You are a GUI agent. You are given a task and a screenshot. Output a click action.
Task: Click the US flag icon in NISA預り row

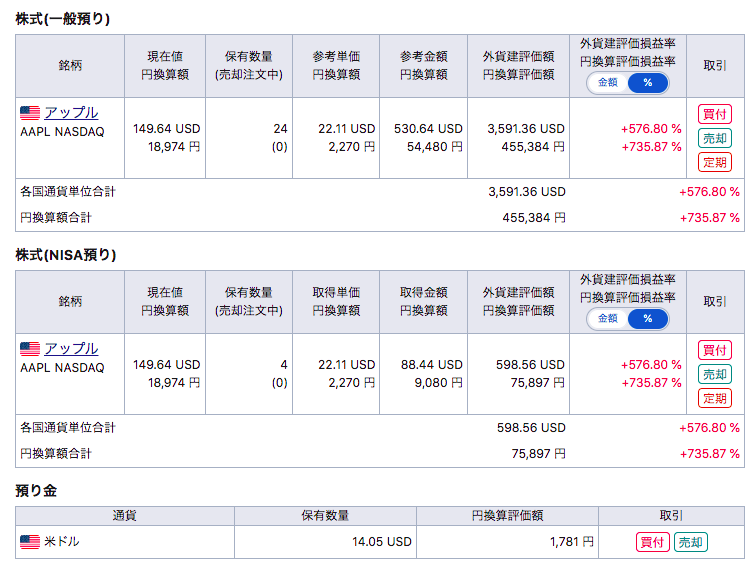(30, 349)
